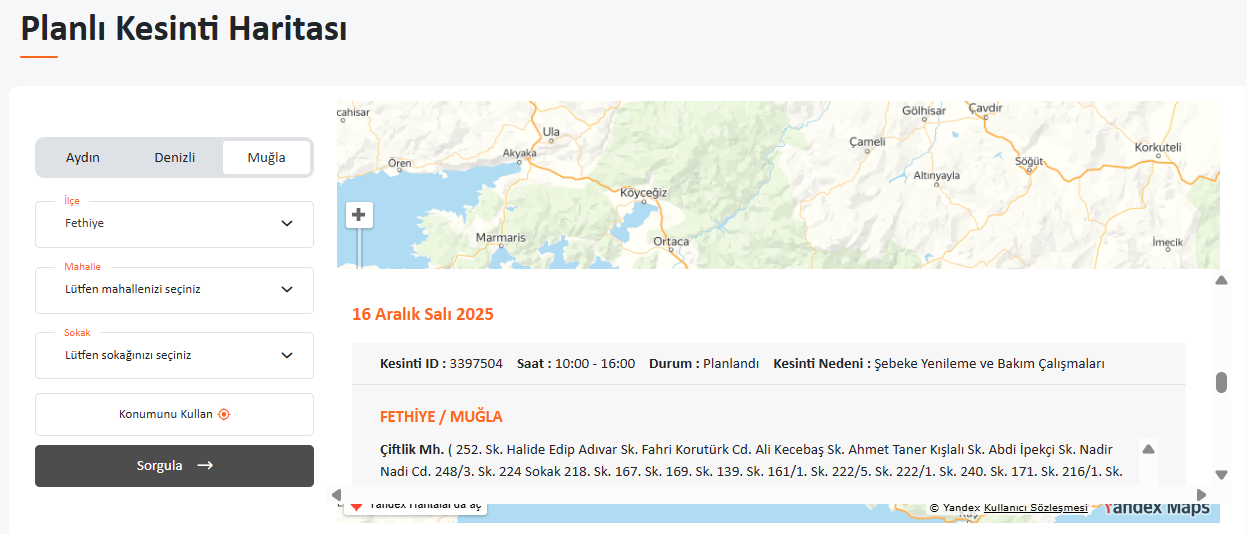Click the Şebeke Yenileme ve Bakım Çalışmaları text
The image size is (1247, 534).
(989, 364)
